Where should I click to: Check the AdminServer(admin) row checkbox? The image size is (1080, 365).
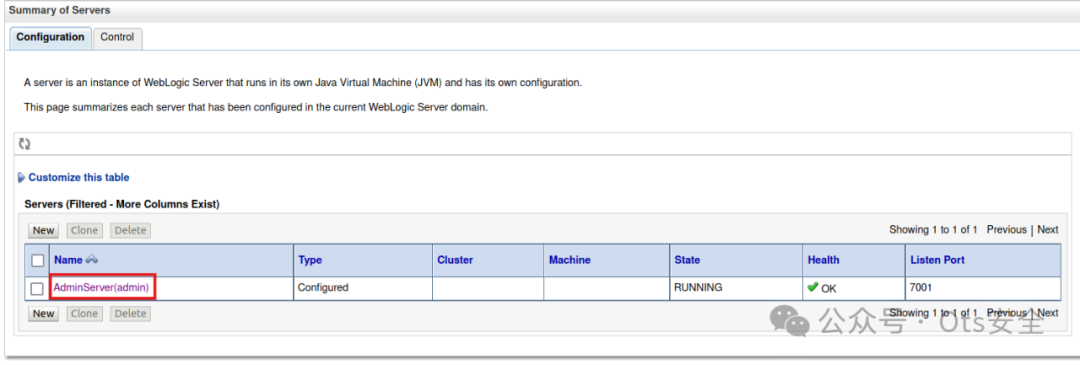coord(38,289)
